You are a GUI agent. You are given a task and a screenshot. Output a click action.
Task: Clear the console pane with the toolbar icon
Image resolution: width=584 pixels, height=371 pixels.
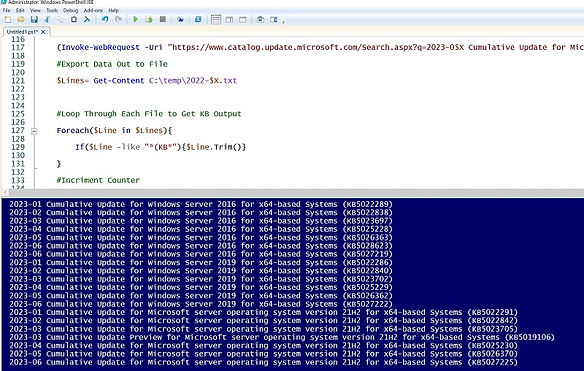click(87, 19)
